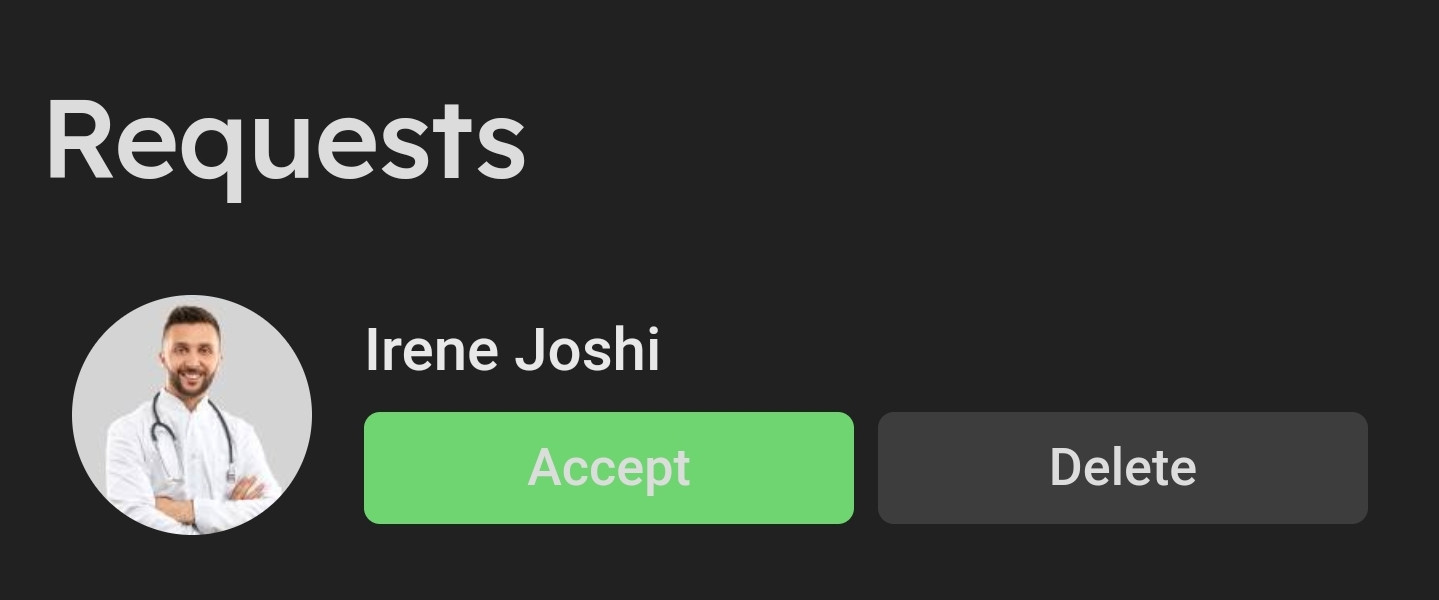Click the Irene Joshi name
Viewport: 1439px width, 600px height.
coord(512,351)
